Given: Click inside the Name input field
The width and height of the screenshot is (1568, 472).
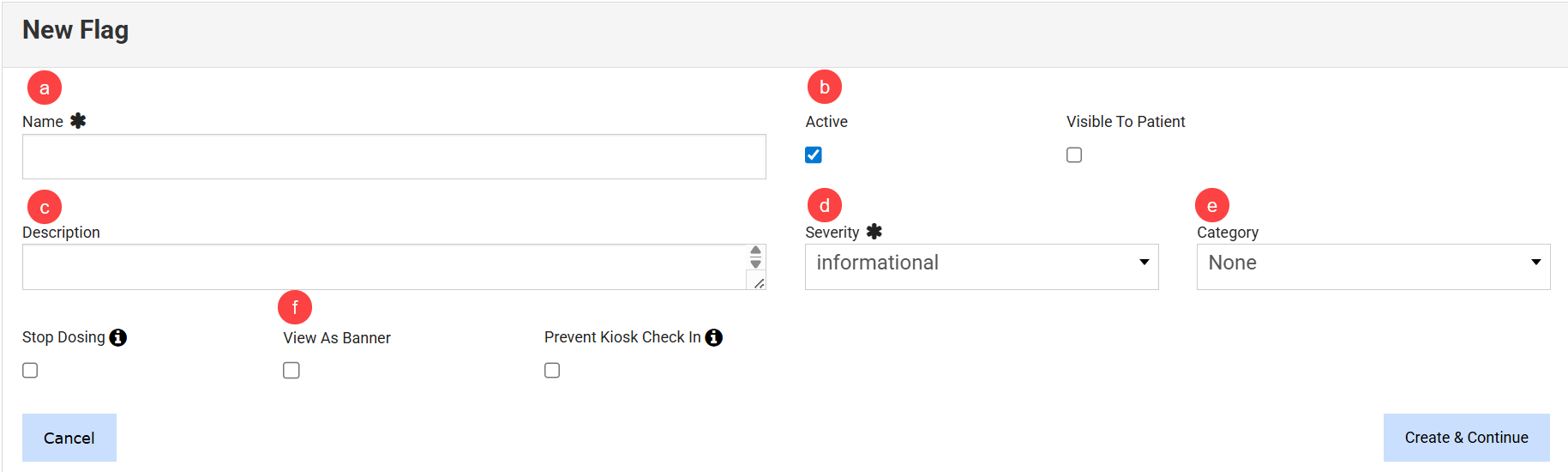Looking at the screenshot, I should (x=394, y=157).
